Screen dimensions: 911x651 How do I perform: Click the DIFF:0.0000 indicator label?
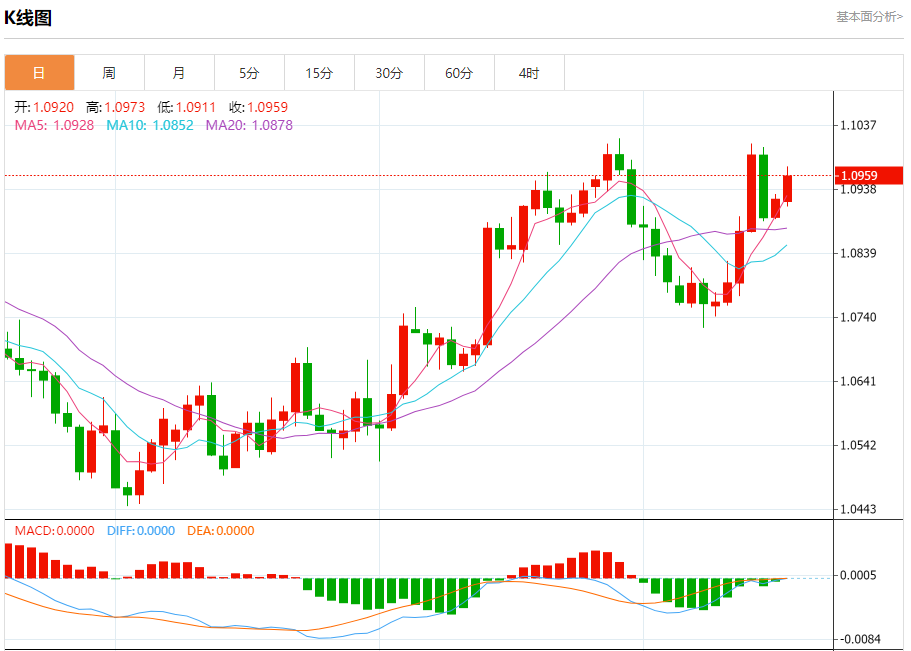pos(141,531)
